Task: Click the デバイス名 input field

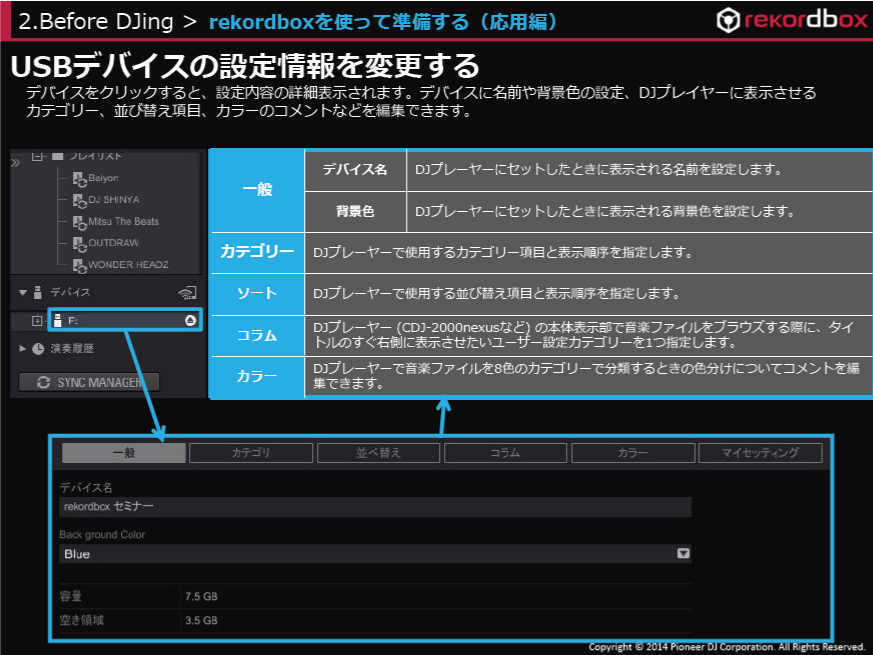Action: [375, 507]
